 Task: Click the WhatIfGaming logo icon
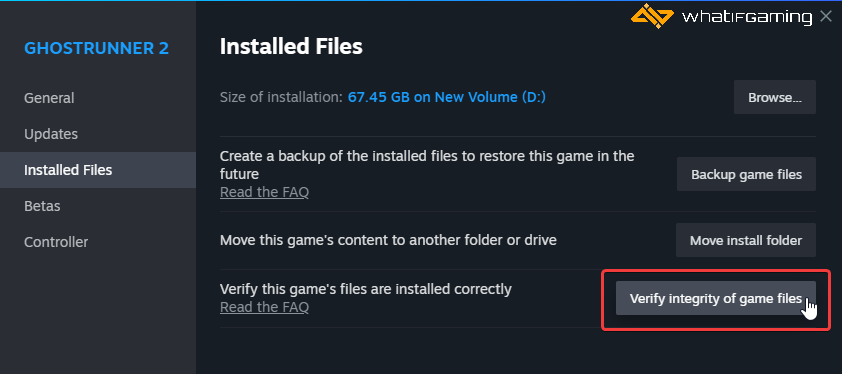coord(652,16)
